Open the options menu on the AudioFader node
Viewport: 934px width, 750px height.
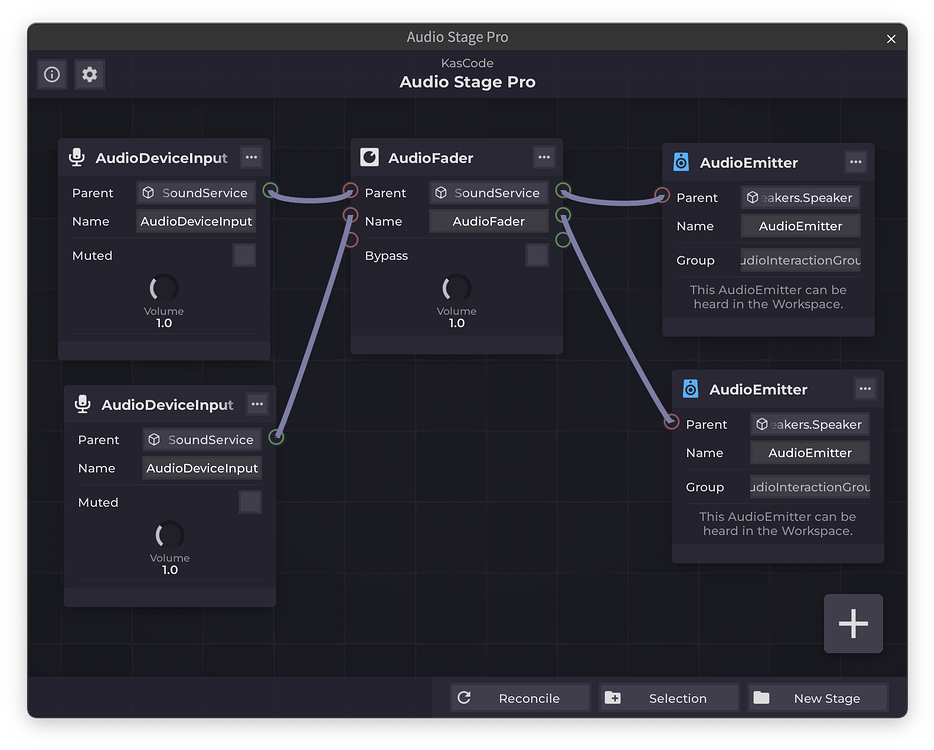point(543,157)
